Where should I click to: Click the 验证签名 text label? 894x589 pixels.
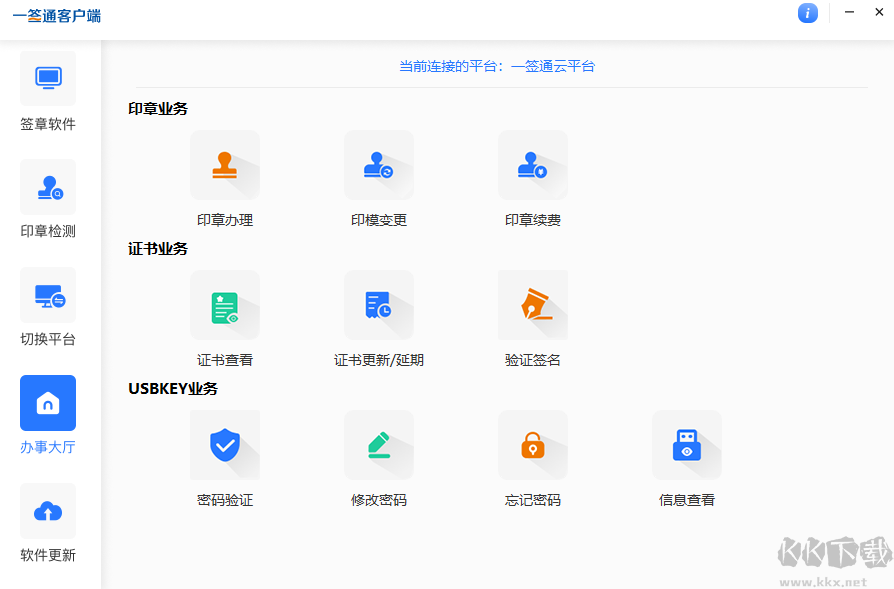coord(533,360)
